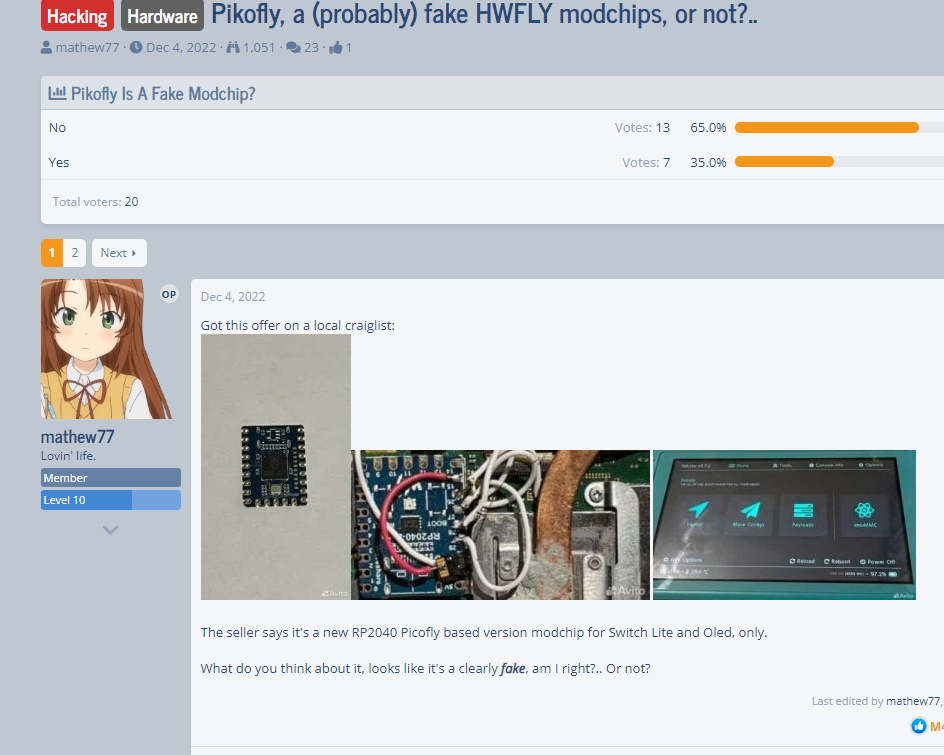The width and height of the screenshot is (944, 755).
Task: Open the Next page arrow button
Action: pyautogui.click(x=119, y=253)
